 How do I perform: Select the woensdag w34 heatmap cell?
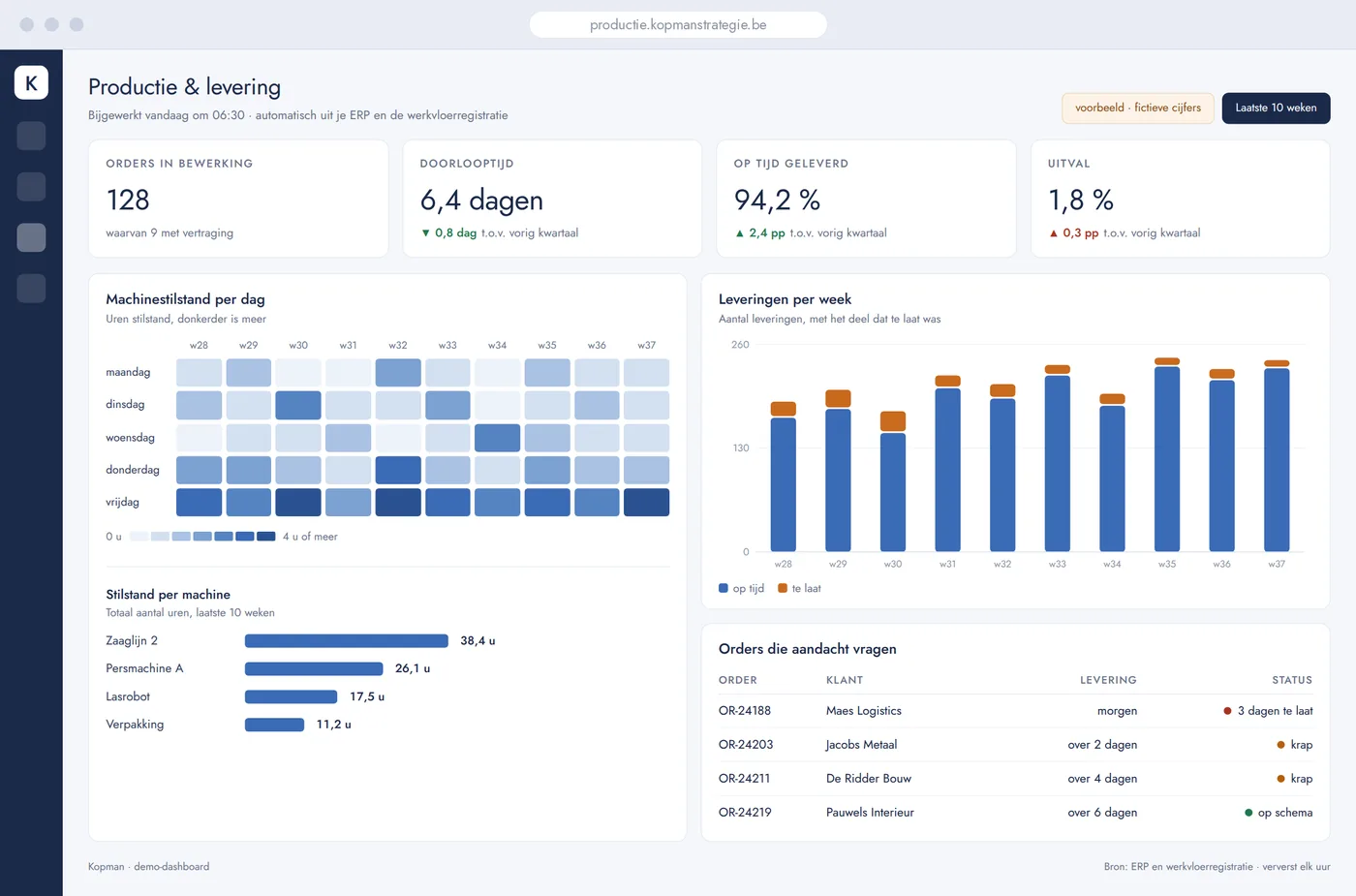pos(497,438)
